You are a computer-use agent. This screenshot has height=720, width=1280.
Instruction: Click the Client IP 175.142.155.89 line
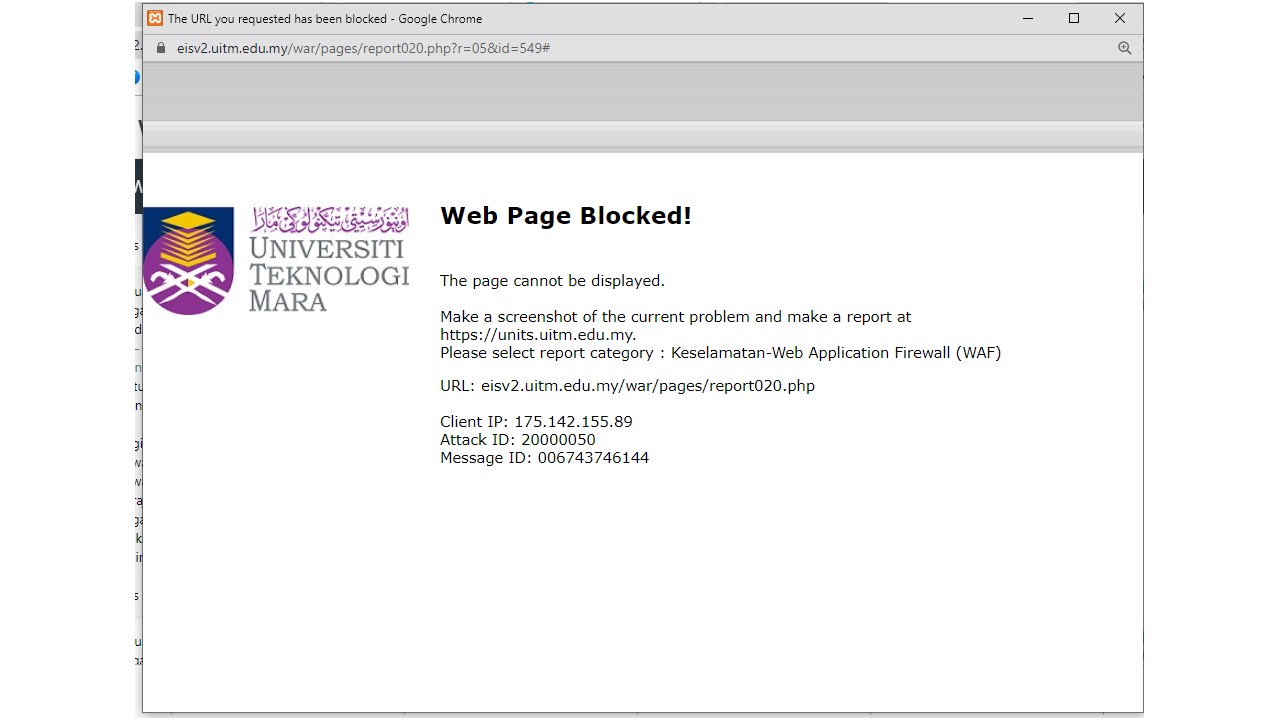[x=536, y=422]
